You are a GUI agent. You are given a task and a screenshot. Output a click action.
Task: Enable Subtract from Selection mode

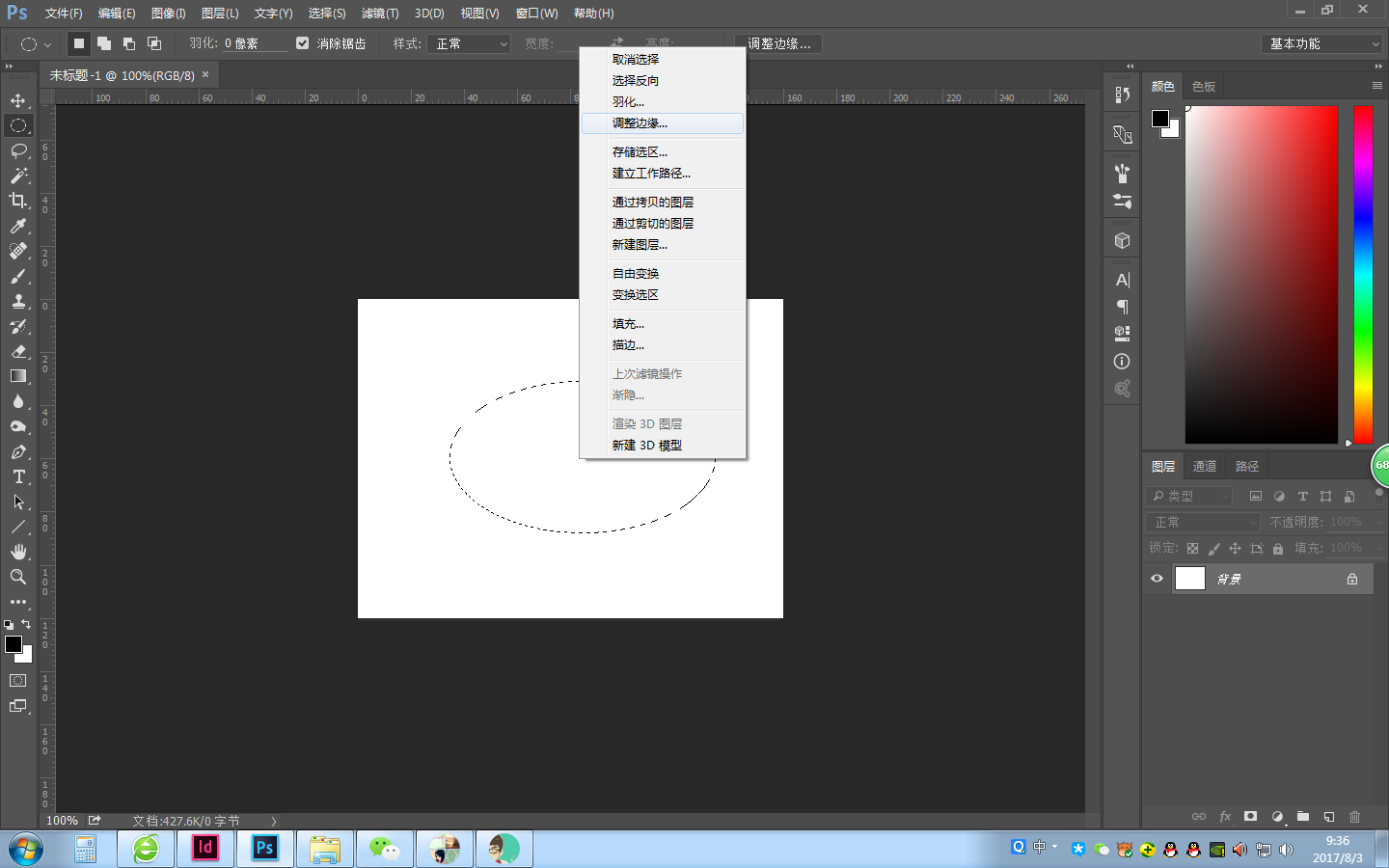pos(129,43)
